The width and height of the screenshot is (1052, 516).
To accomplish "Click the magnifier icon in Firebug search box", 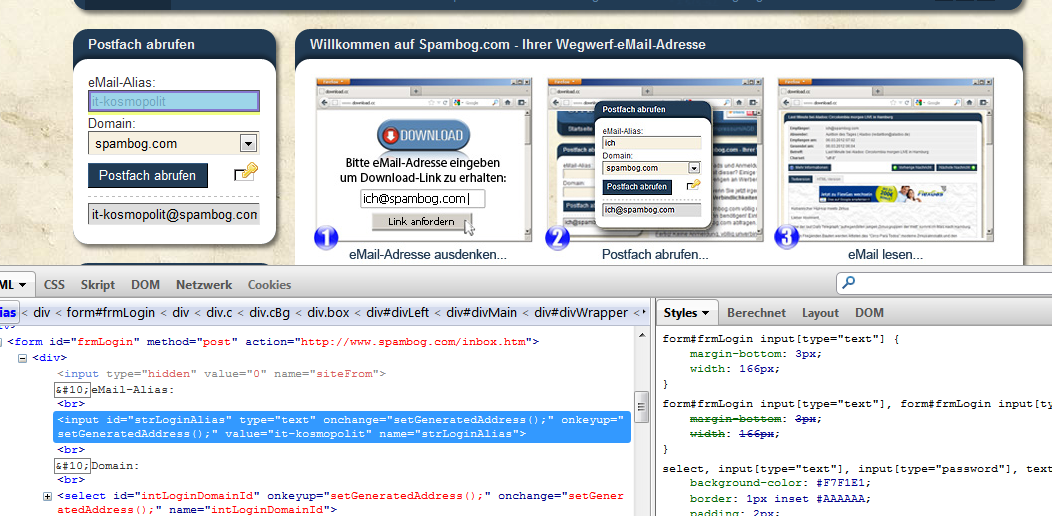I will [849, 284].
